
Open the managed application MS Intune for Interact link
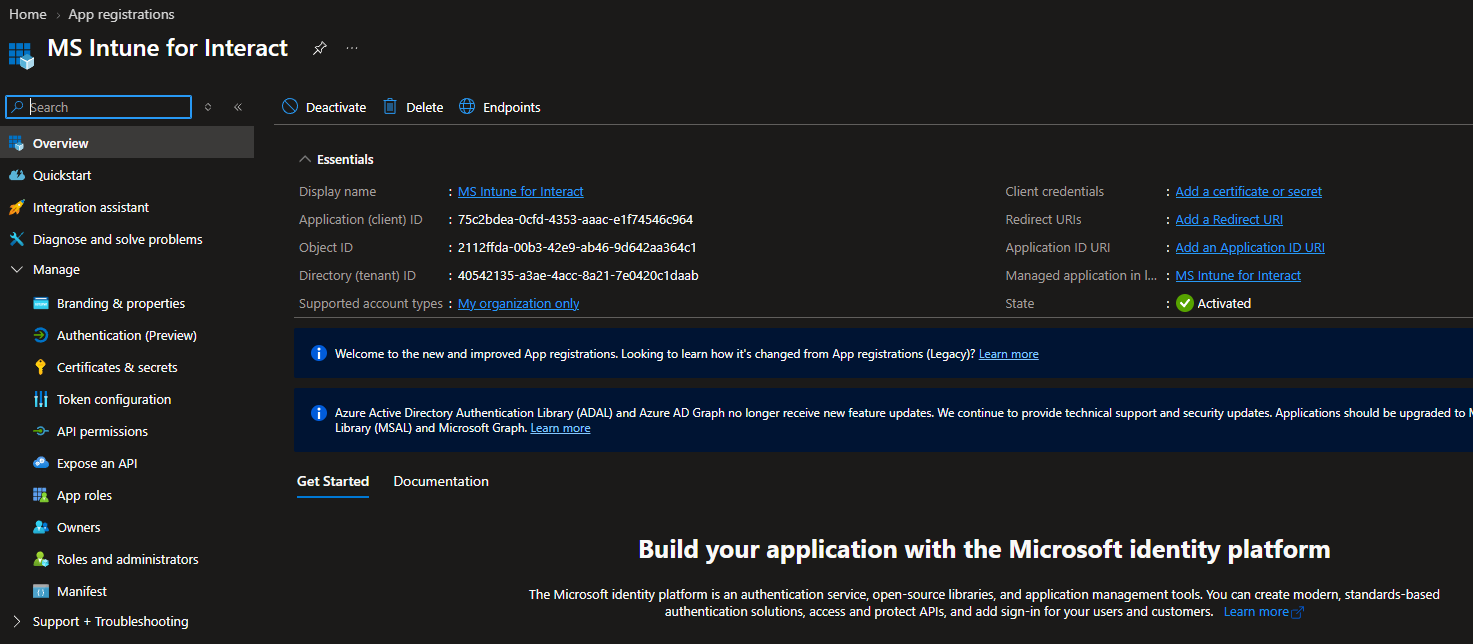coord(1238,275)
